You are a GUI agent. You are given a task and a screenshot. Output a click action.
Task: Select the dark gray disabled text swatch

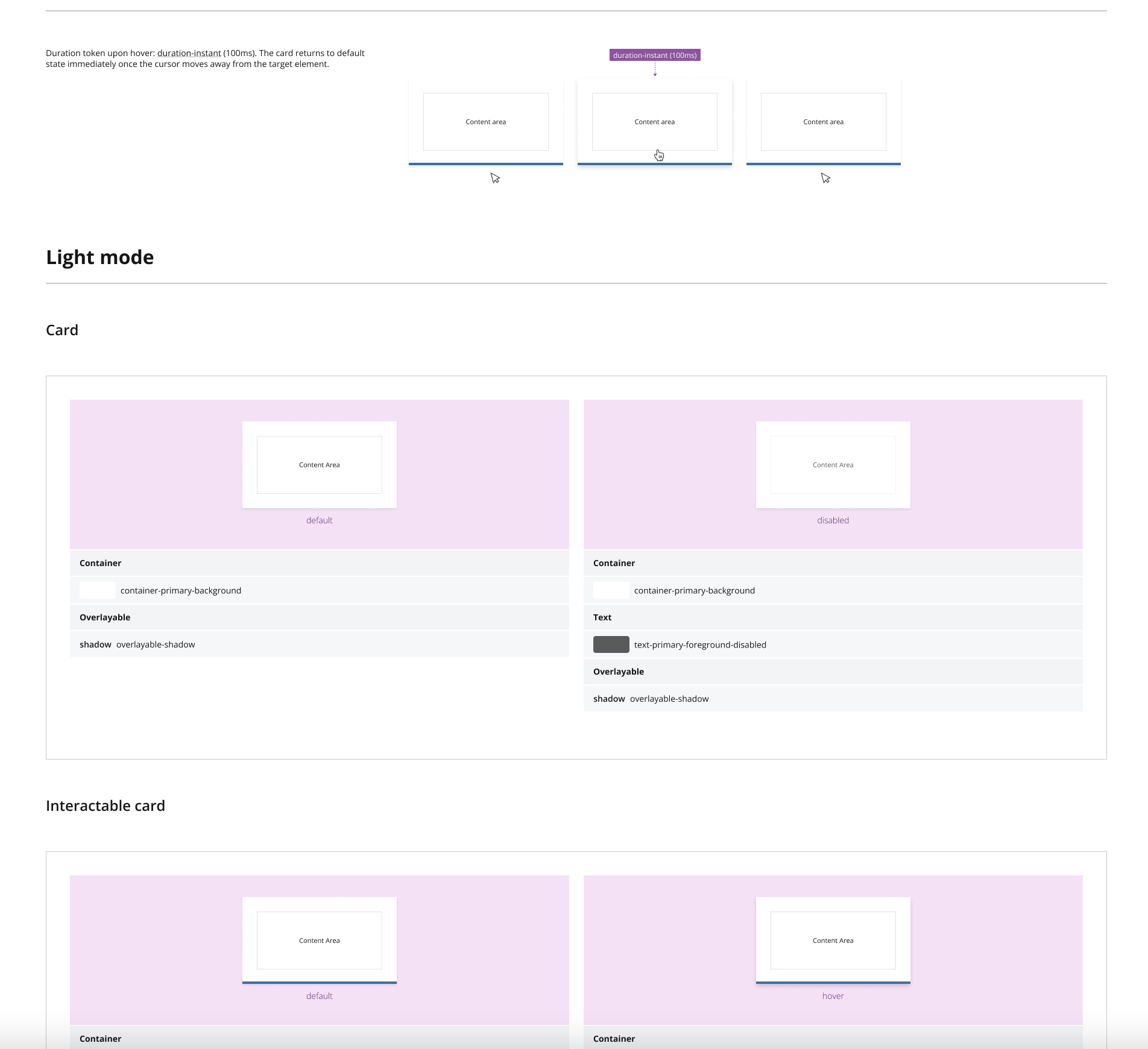[611, 644]
